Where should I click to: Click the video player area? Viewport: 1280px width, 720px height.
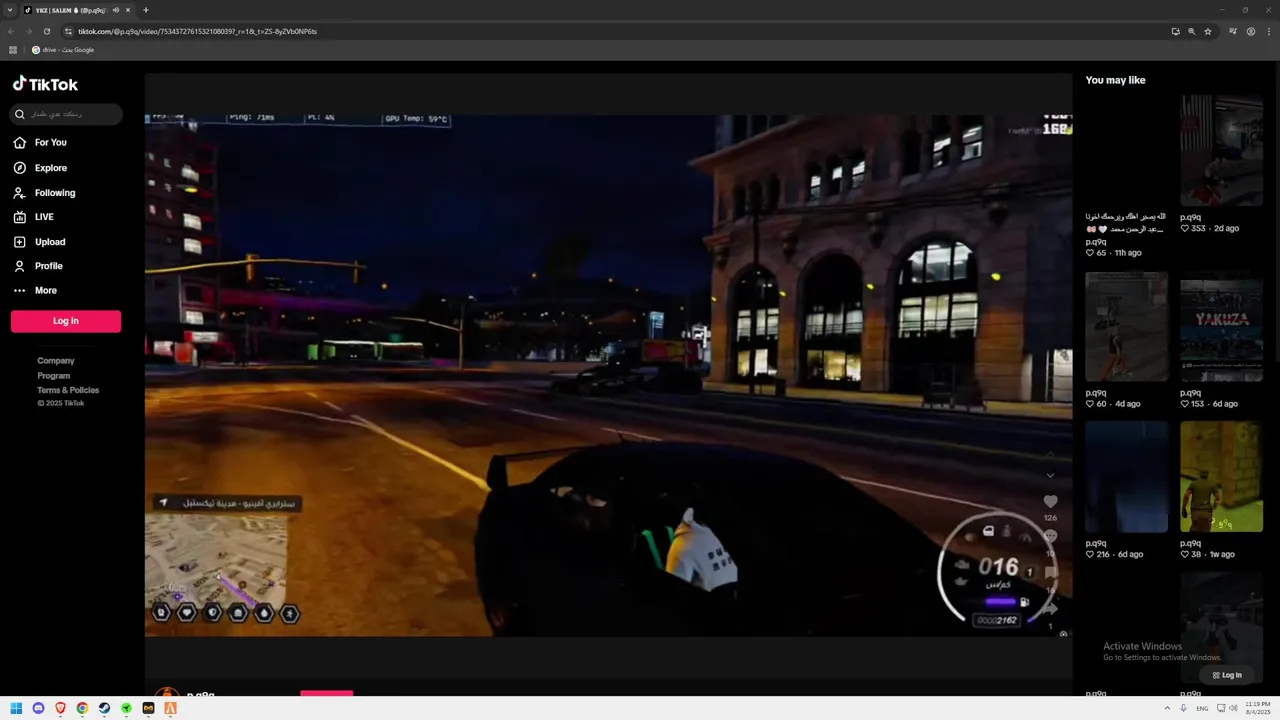(x=608, y=375)
